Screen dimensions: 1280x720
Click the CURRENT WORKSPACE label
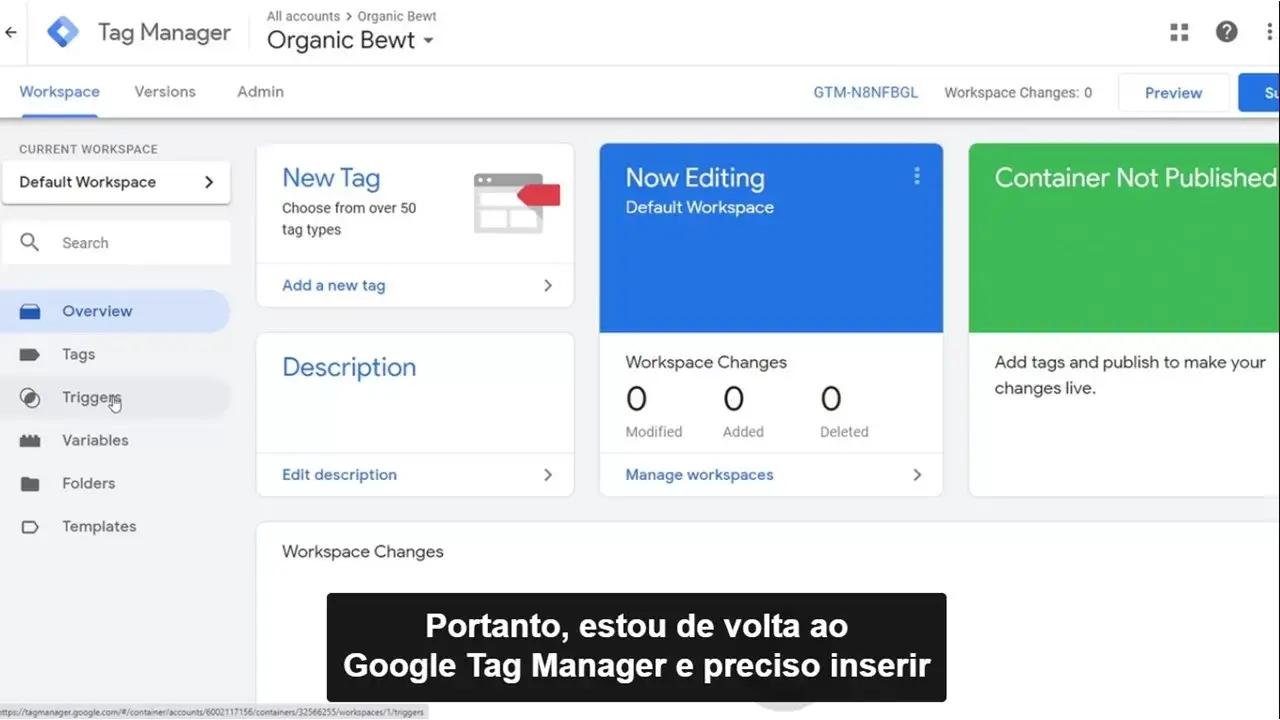pyautogui.click(x=88, y=149)
